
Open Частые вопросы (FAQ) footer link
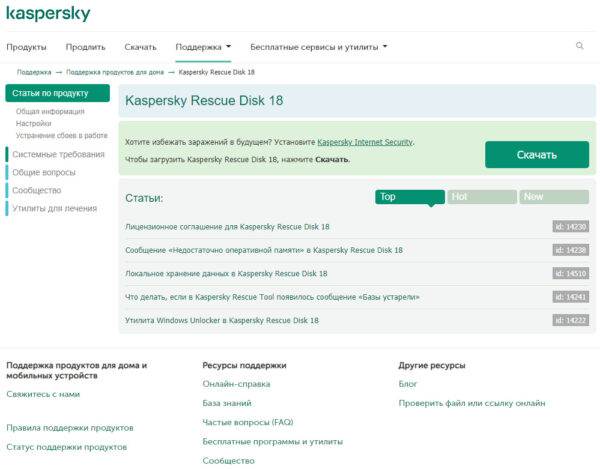pyautogui.click(x=248, y=422)
